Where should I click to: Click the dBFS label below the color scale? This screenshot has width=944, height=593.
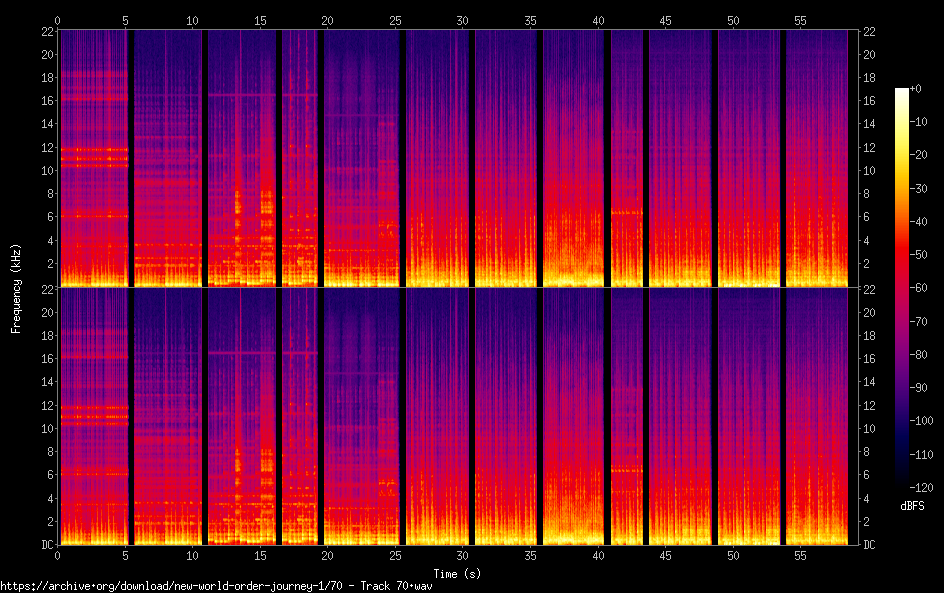(x=911, y=507)
